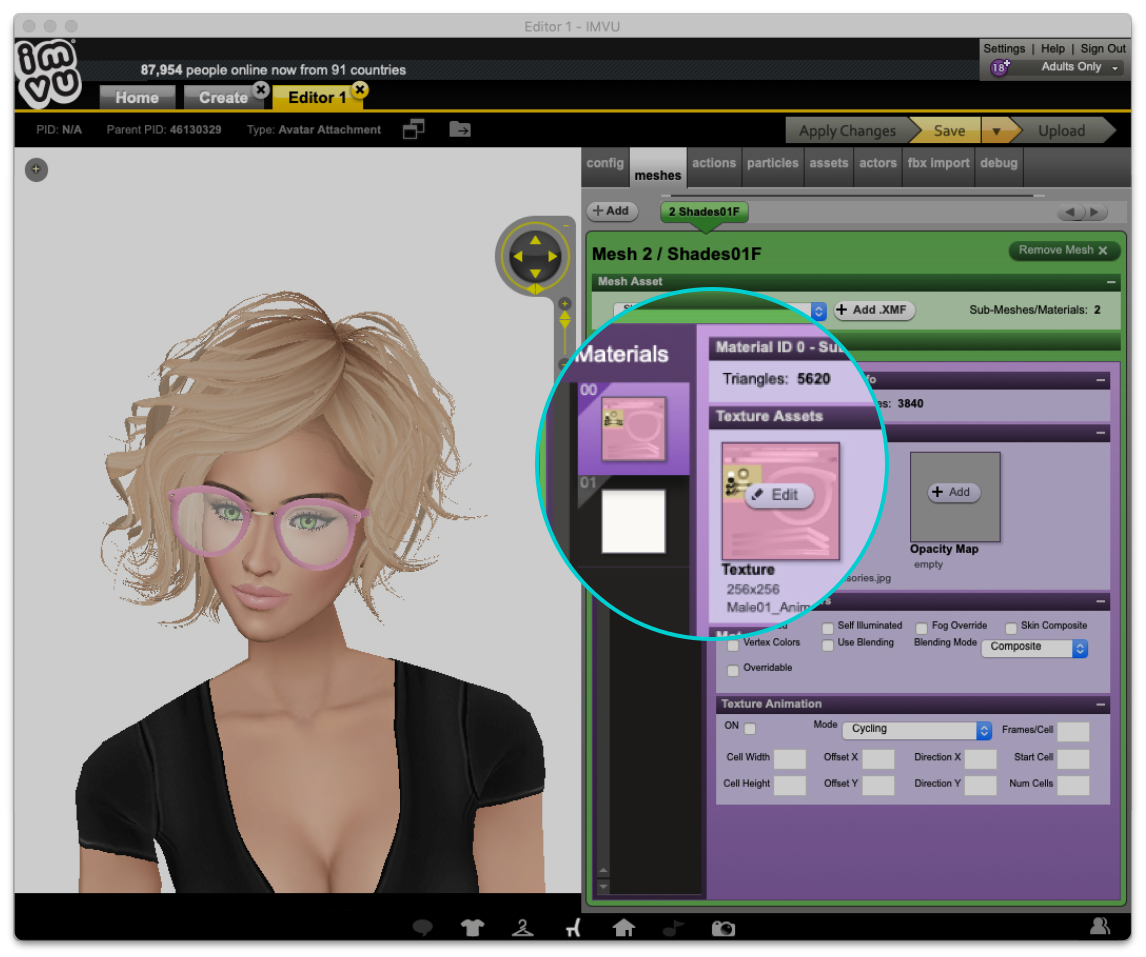The height and width of the screenshot is (957, 1146).
Task: Click the overlapping-windows icon next to Avatar Attachment
Action: click(x=414, y=129)
